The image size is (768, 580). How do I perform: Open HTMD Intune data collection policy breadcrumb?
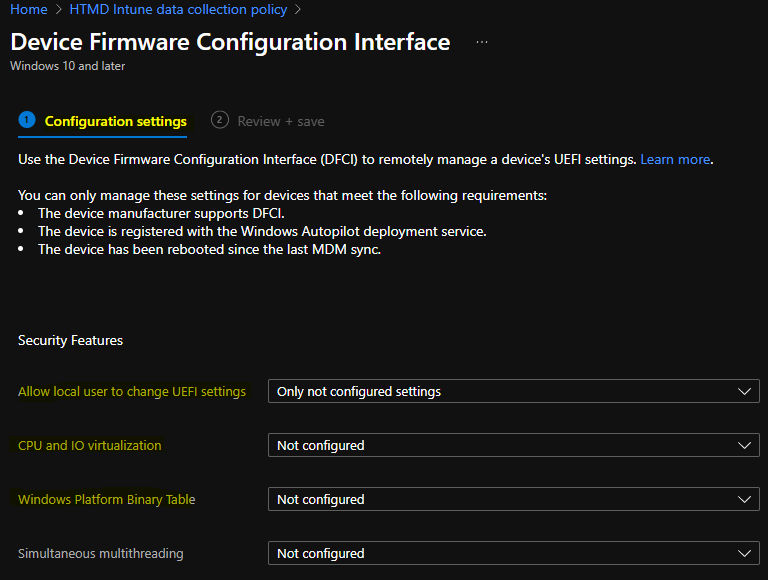(x=178, y=9)
